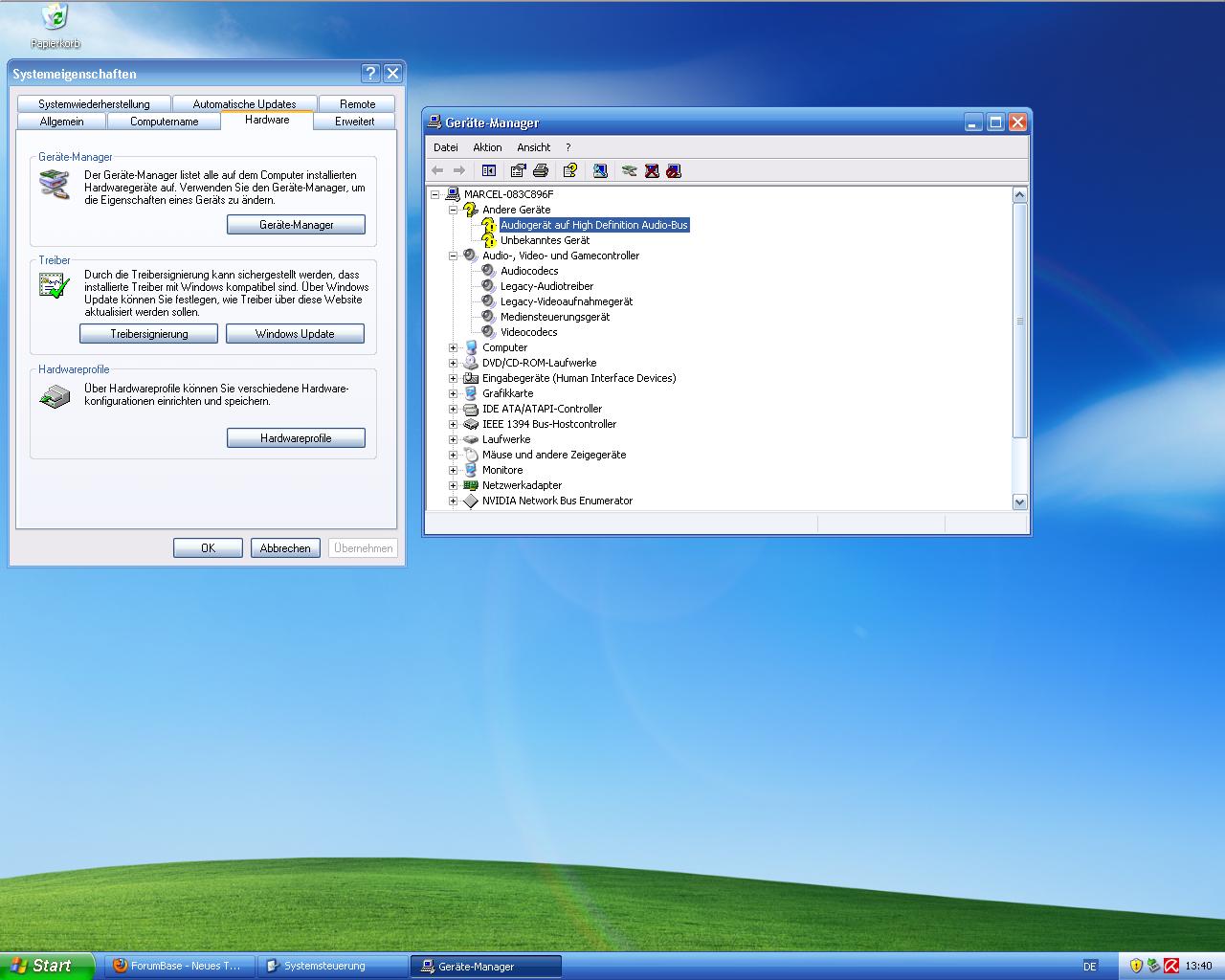Click the Geräte-Manager button
This screenshot has width=1225, height=980.
coord(297,225)
